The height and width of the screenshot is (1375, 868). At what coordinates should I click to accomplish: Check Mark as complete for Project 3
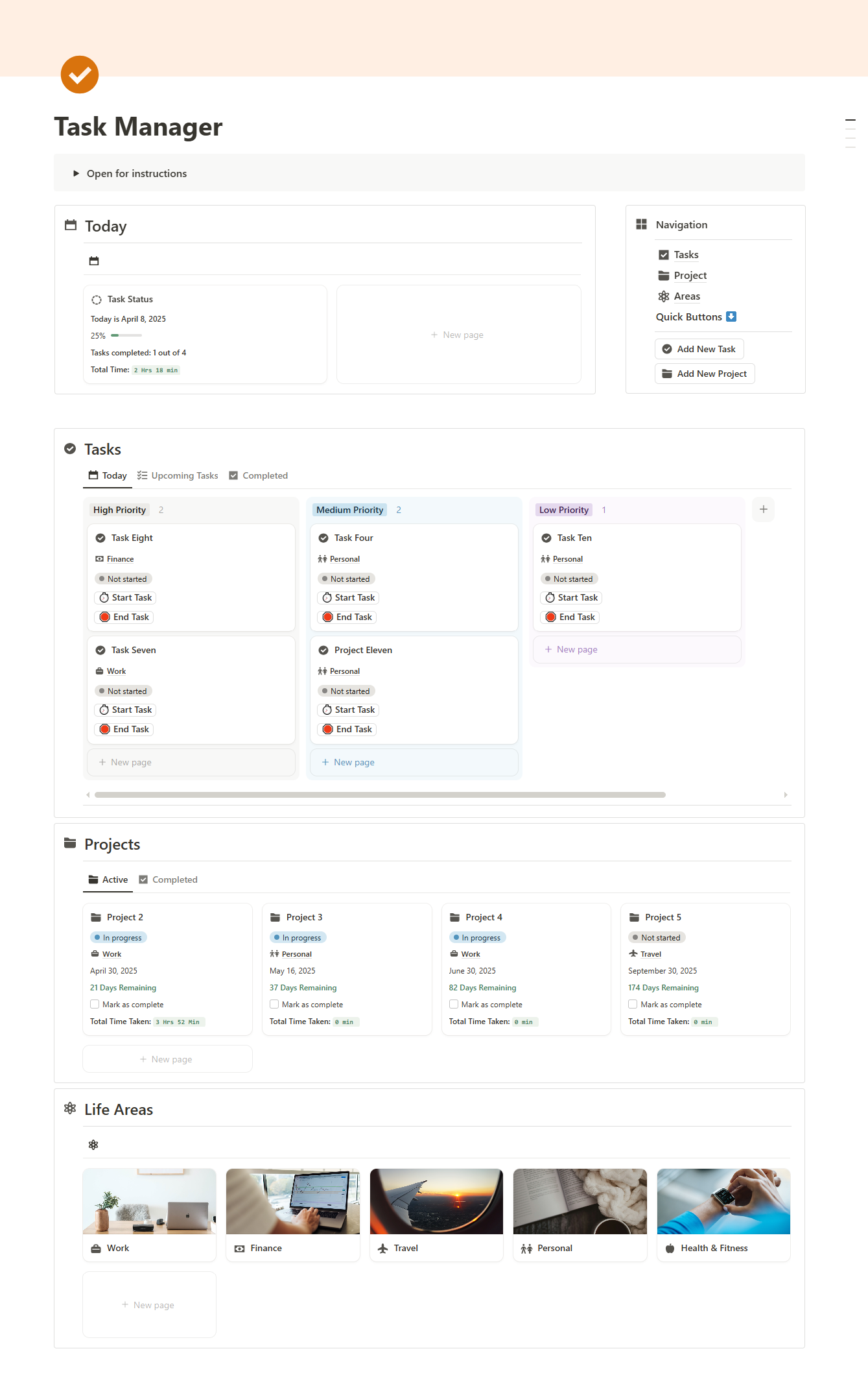[x=274, y=1004]
